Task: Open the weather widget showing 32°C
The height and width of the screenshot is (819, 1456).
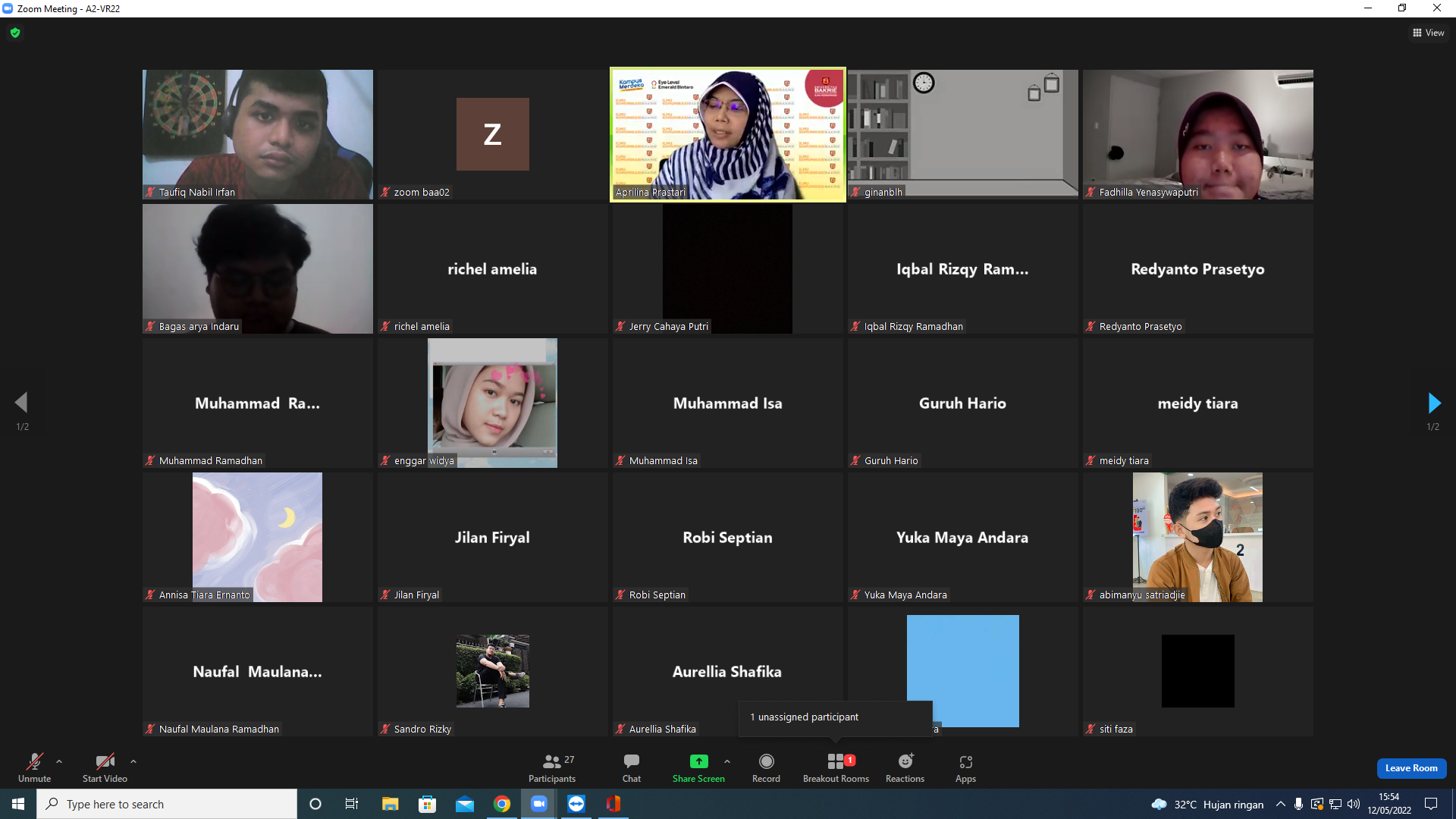Action: click(1207, 805)
